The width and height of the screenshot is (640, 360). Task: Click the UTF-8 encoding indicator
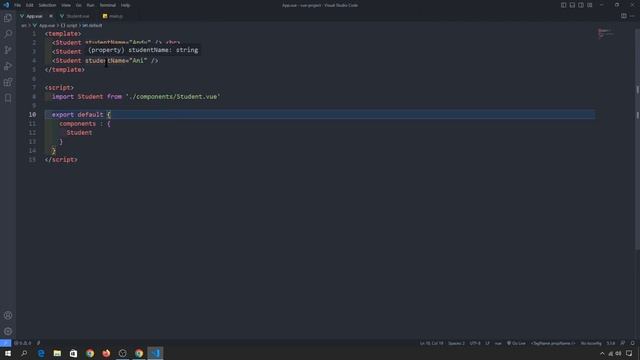[x=475, y=343]
